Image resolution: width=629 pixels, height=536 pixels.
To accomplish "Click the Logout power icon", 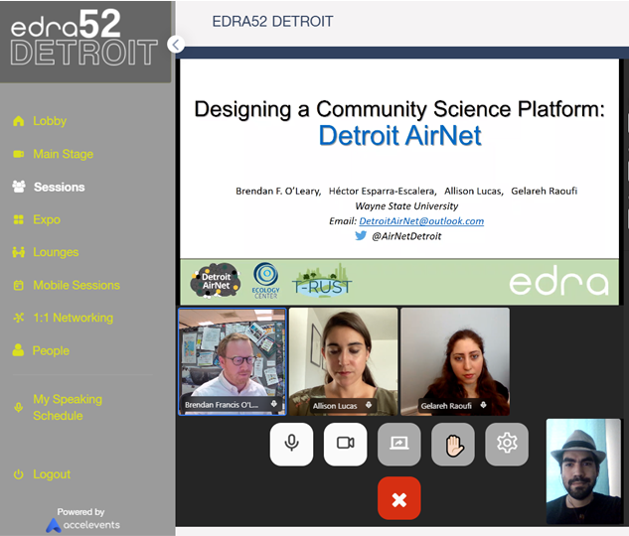I will pyautogui.click(x=18, y=475).
